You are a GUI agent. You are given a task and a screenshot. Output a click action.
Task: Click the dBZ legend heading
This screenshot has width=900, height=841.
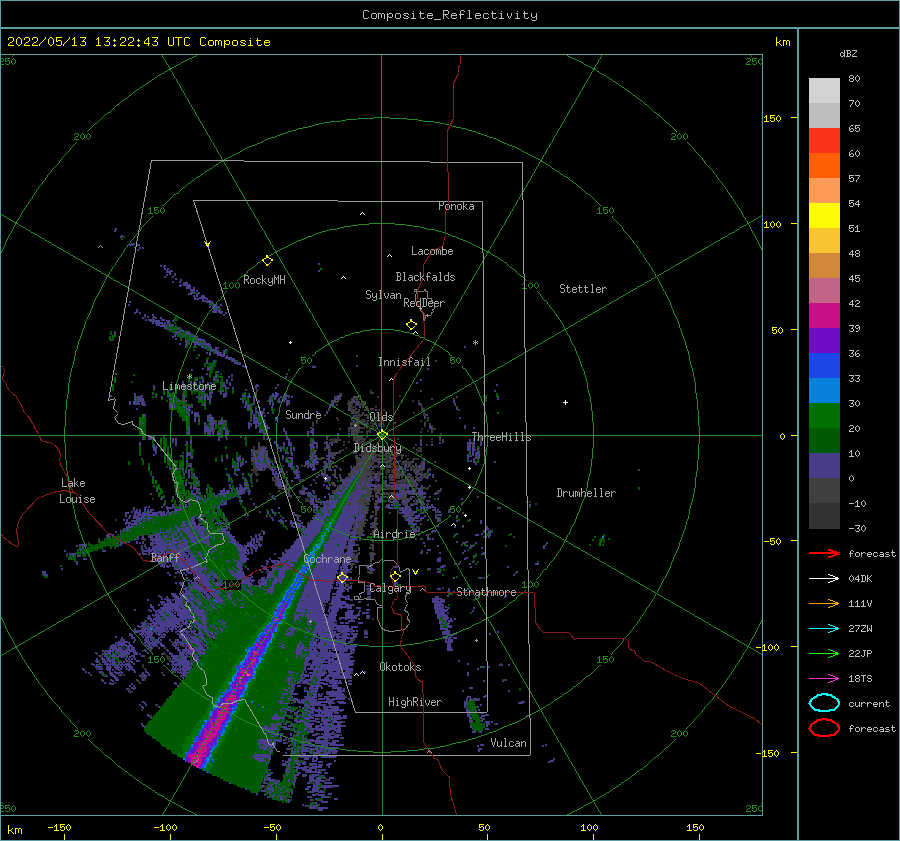point(848,54)
